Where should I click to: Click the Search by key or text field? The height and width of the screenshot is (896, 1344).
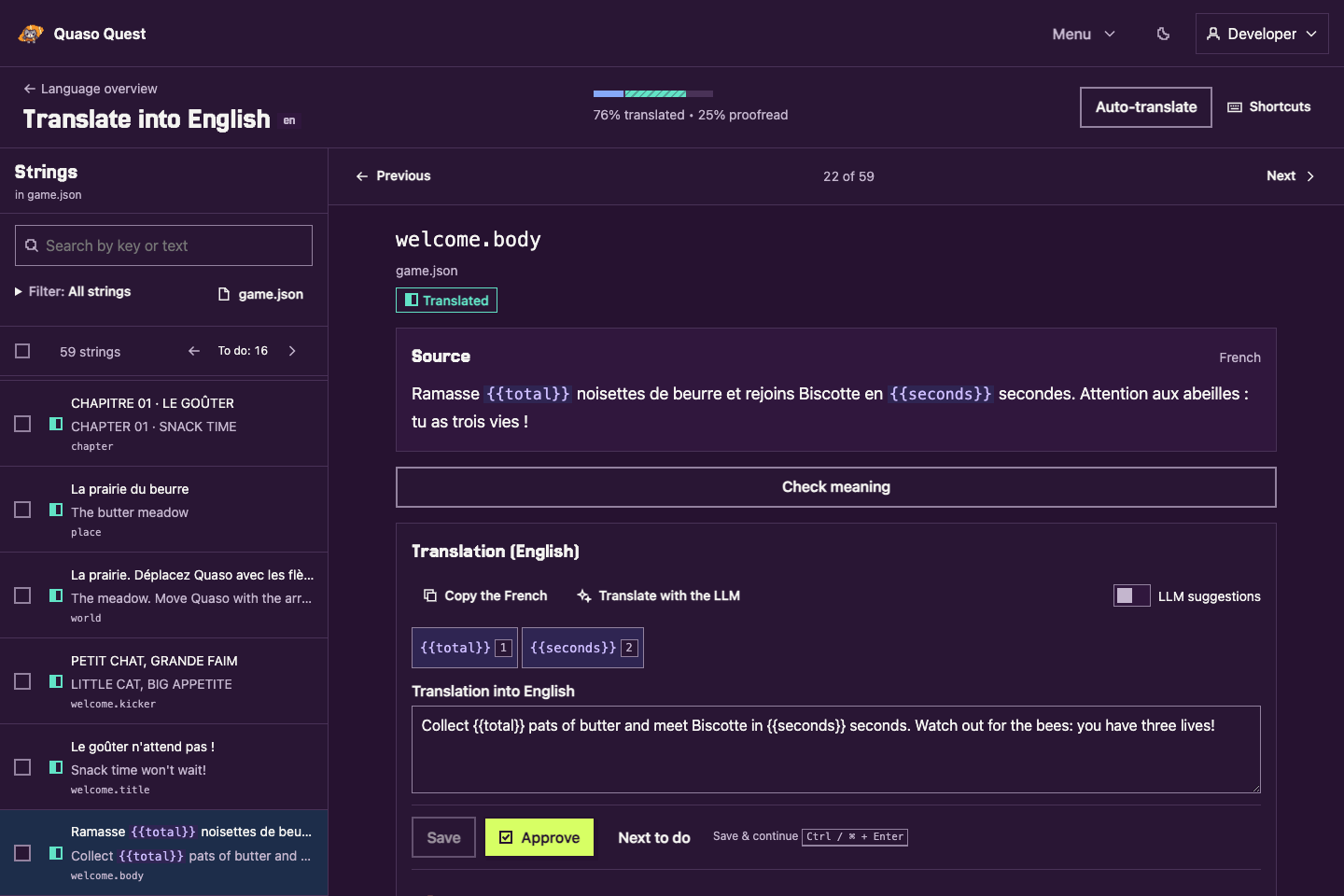click(163, 245)
